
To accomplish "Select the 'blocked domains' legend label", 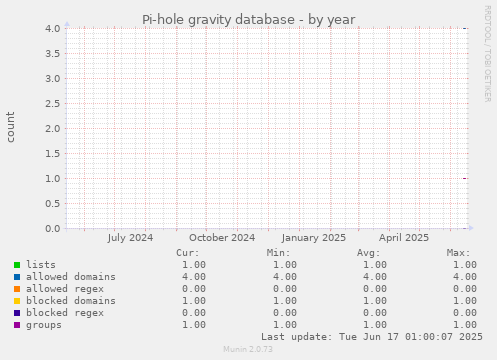I will (71, 301).
